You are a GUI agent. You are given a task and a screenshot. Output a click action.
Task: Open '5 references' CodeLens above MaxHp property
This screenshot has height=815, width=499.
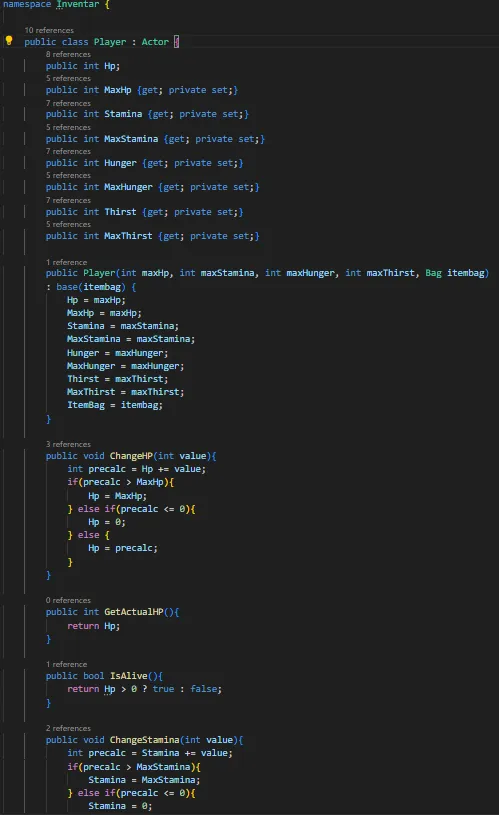click(x=68, y=78)
